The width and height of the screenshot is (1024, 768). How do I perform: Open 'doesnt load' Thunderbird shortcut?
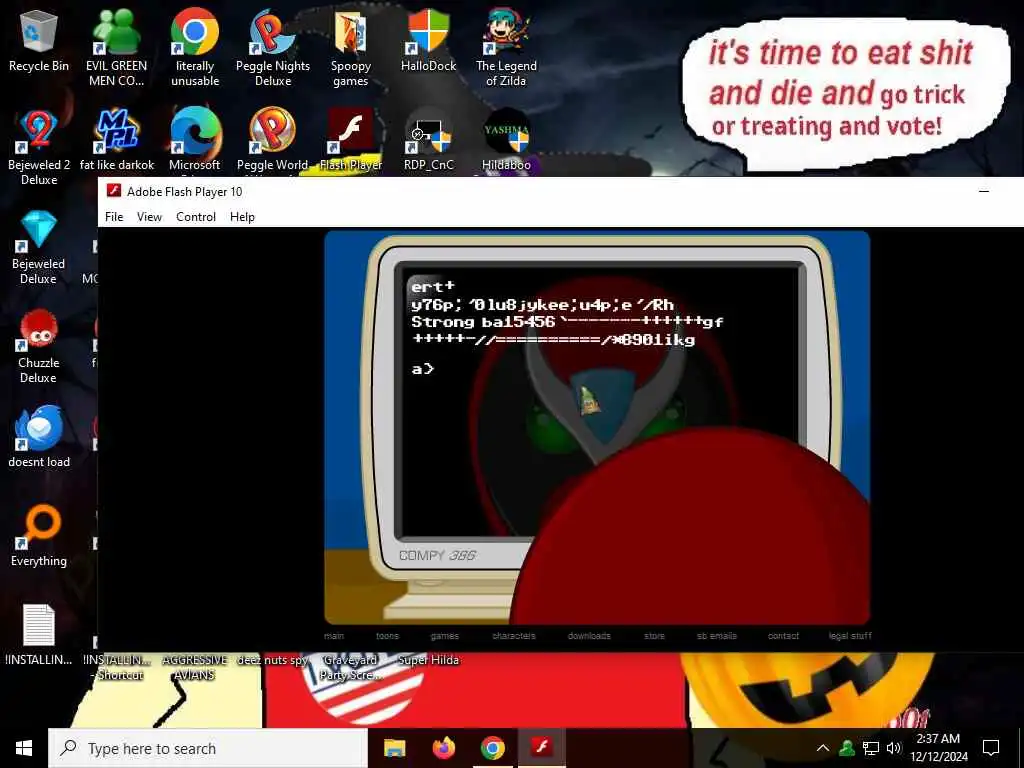pyautogui.click(x=39, y=436)
